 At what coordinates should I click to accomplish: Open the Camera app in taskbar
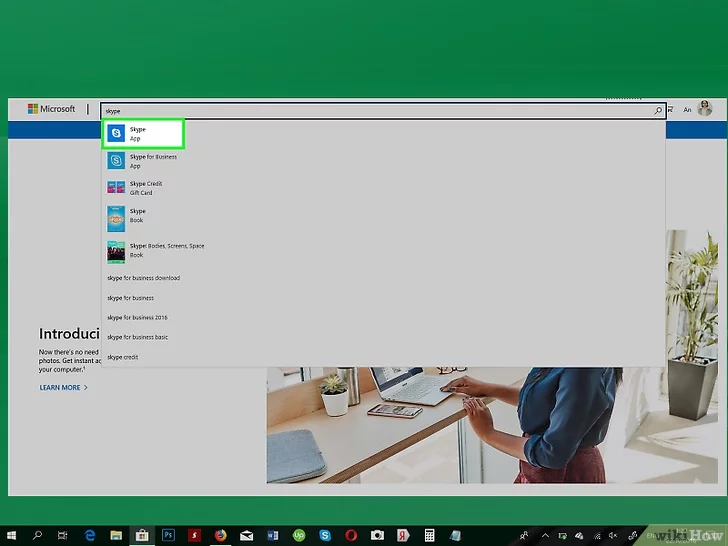tap(377, 535)
